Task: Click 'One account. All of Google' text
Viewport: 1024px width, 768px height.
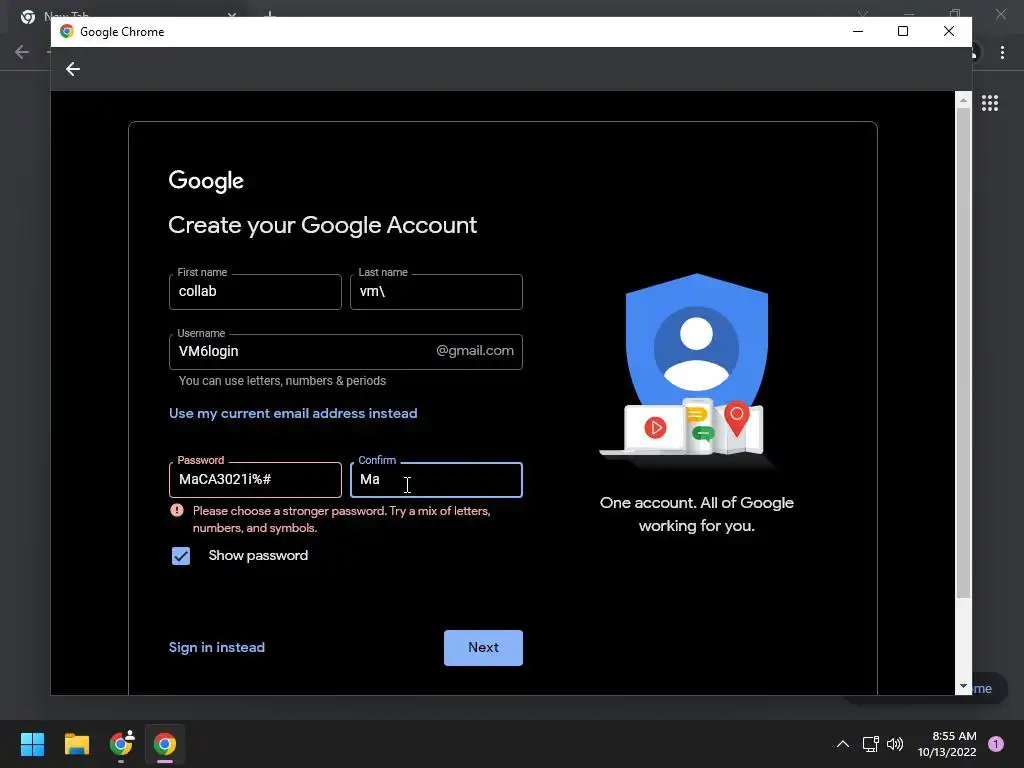Action: point(697,514)
